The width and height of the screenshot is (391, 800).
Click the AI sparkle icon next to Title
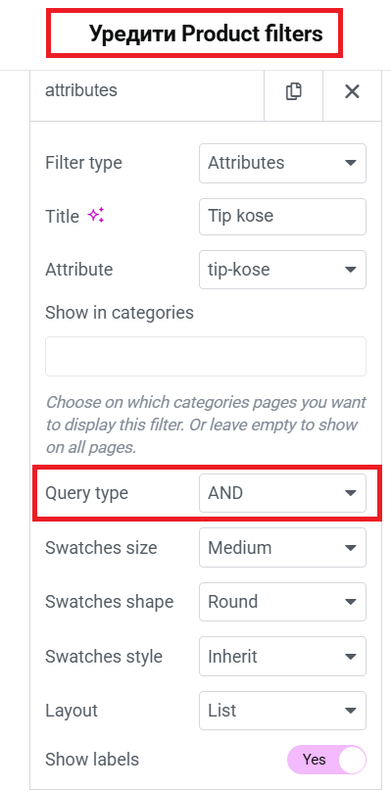(95, 216)
